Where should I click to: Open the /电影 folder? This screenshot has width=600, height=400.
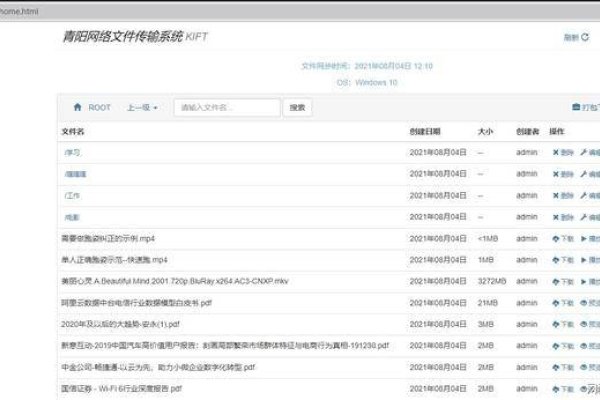(x=72, y=217)
